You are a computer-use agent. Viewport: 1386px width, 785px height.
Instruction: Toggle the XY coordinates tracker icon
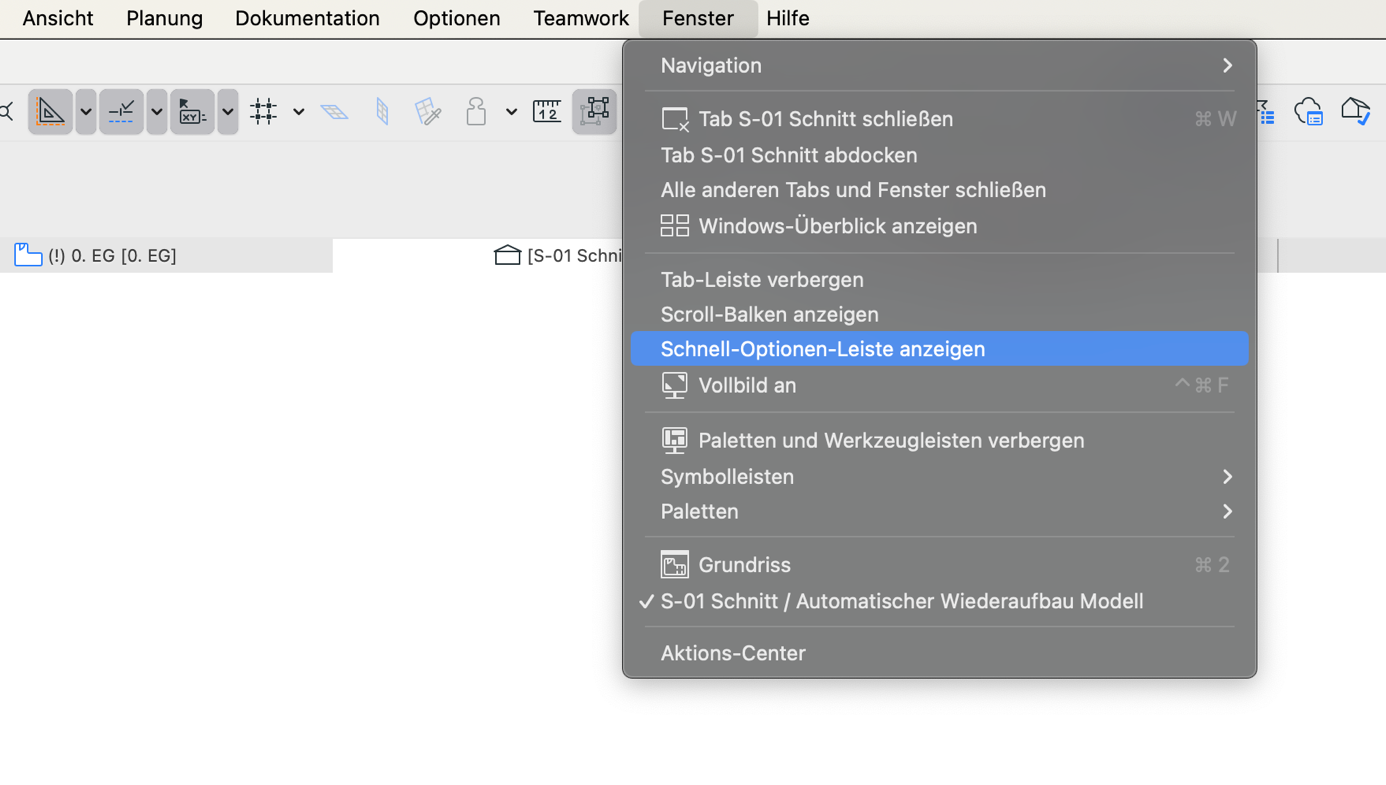192,112
